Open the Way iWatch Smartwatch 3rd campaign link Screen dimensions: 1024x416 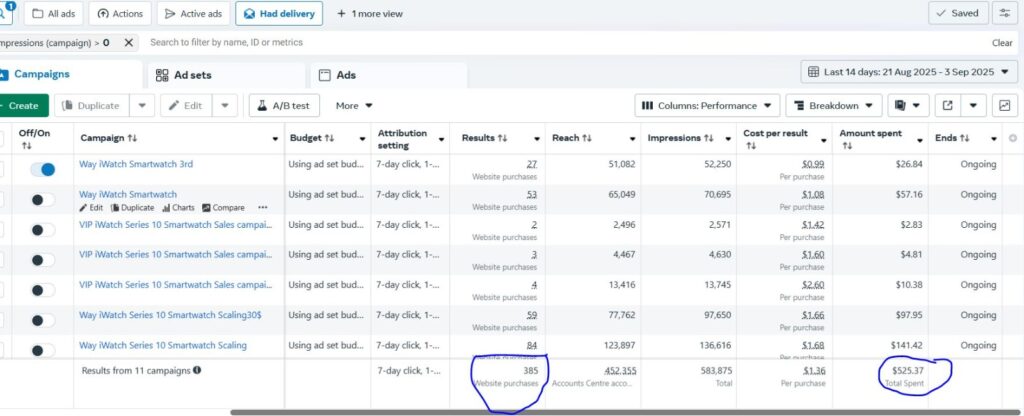(x=136, y=164)
